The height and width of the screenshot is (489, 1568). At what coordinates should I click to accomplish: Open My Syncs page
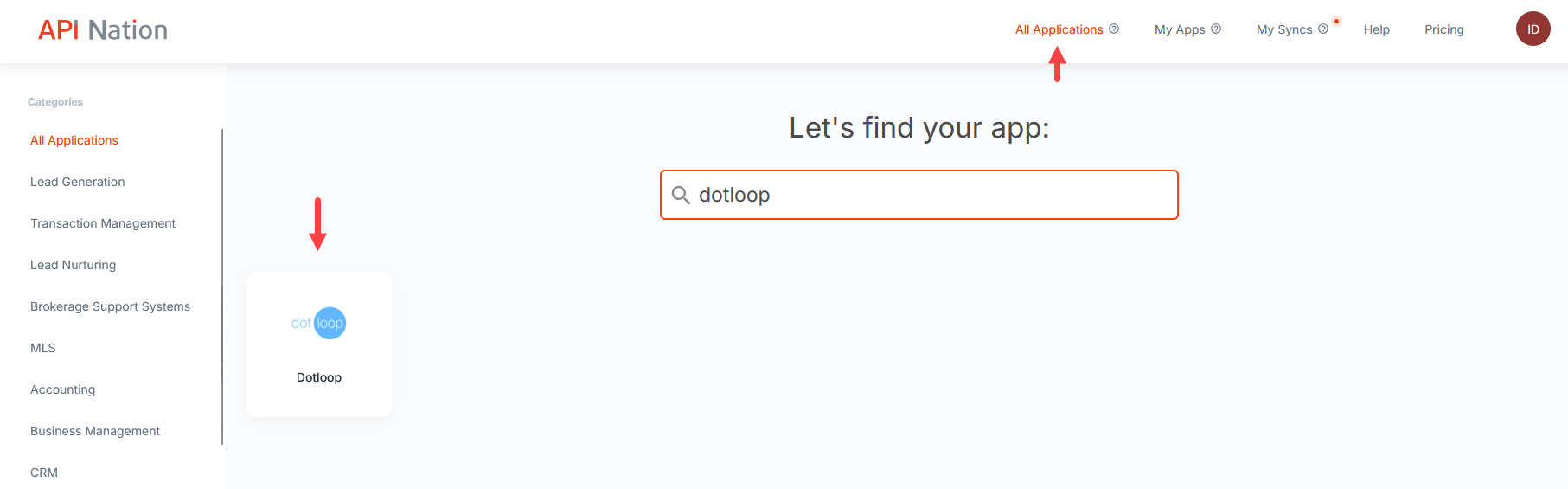[x=1284, y=29]
